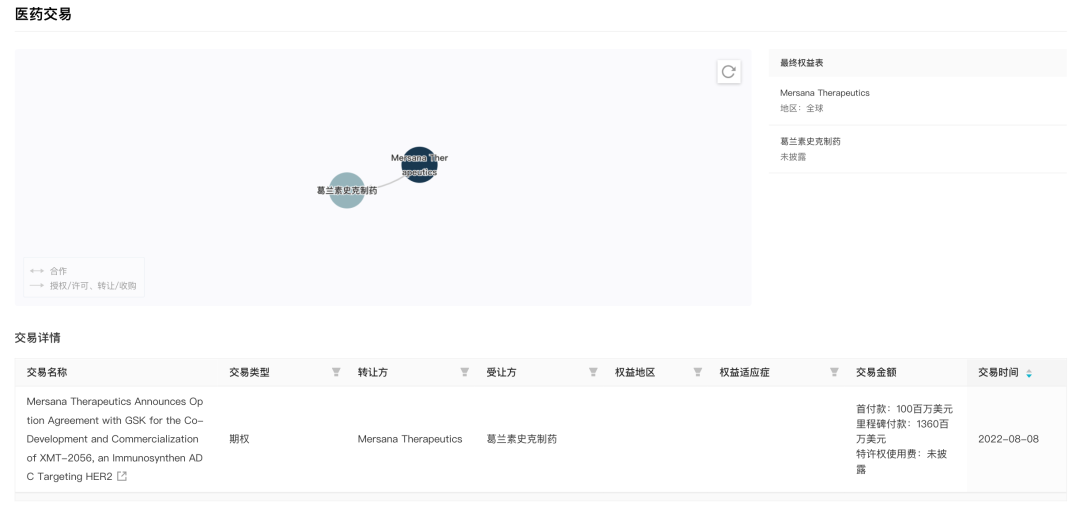Open the filter for 交易类型 column

[336, 372]
